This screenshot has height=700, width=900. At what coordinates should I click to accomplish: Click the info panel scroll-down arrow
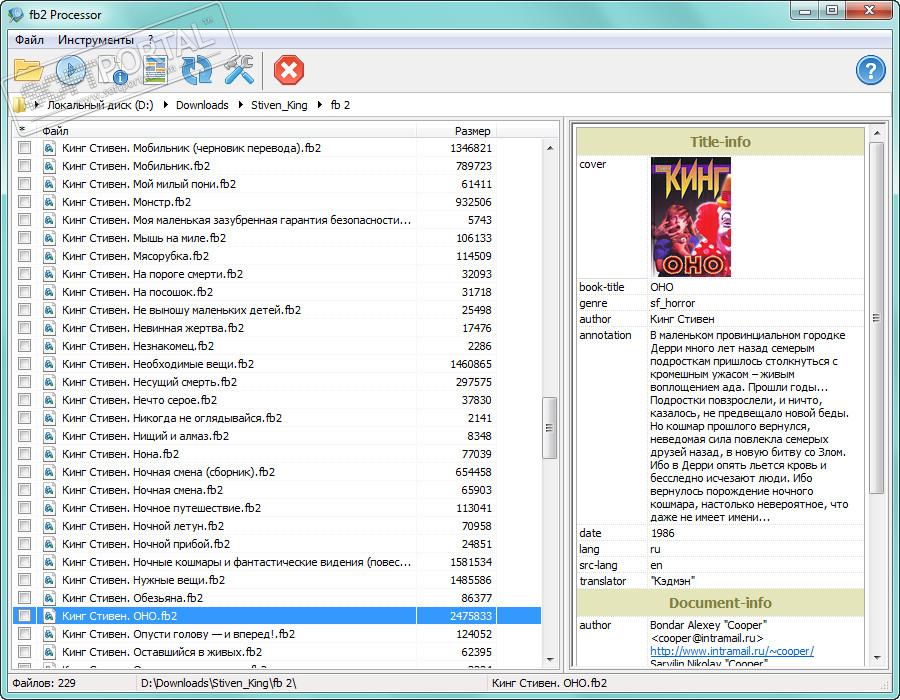point(876,658)
